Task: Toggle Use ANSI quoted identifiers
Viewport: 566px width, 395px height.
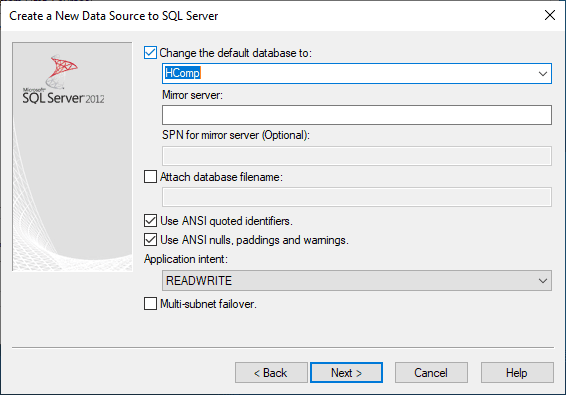Action: tap(150, 221)
